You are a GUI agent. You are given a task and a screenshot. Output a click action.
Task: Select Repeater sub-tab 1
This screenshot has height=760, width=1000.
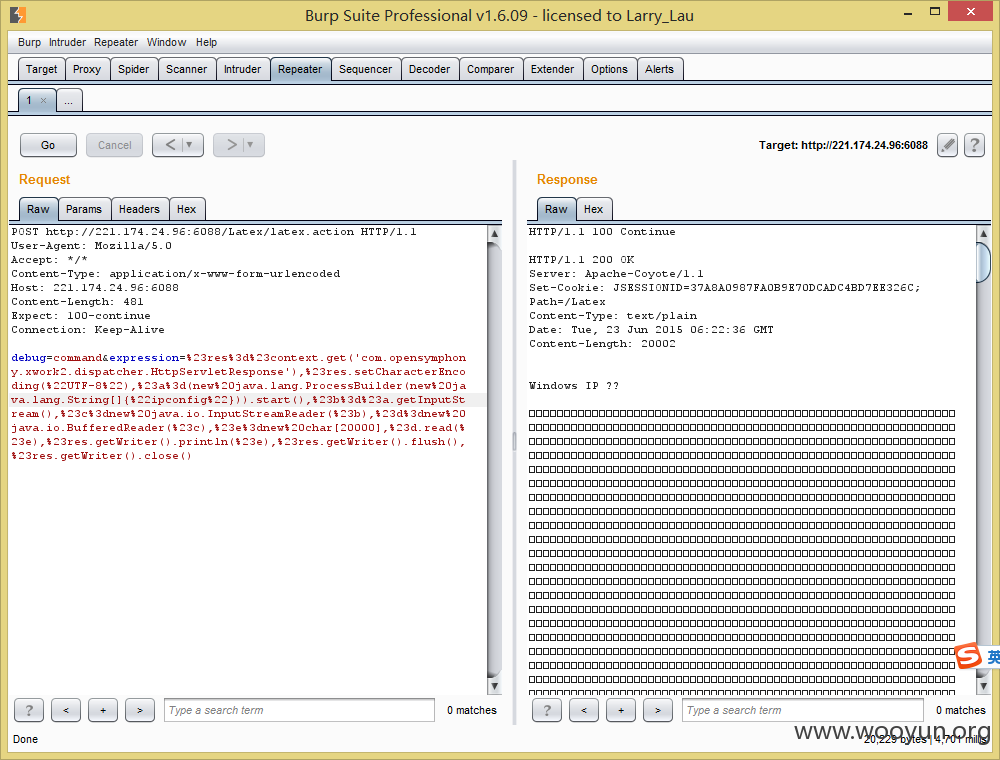pos(29,100)
